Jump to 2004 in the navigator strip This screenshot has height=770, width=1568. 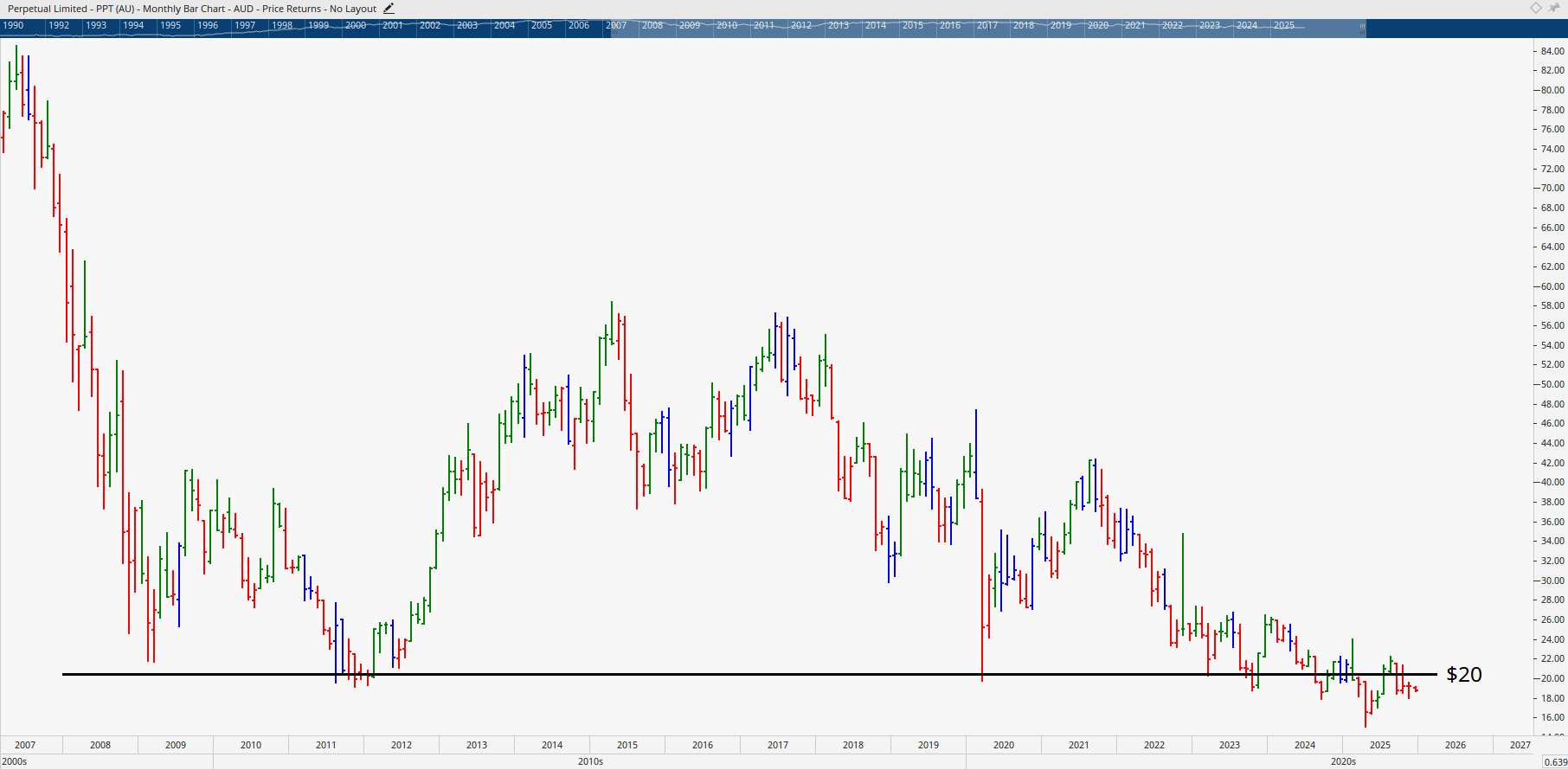504,25
